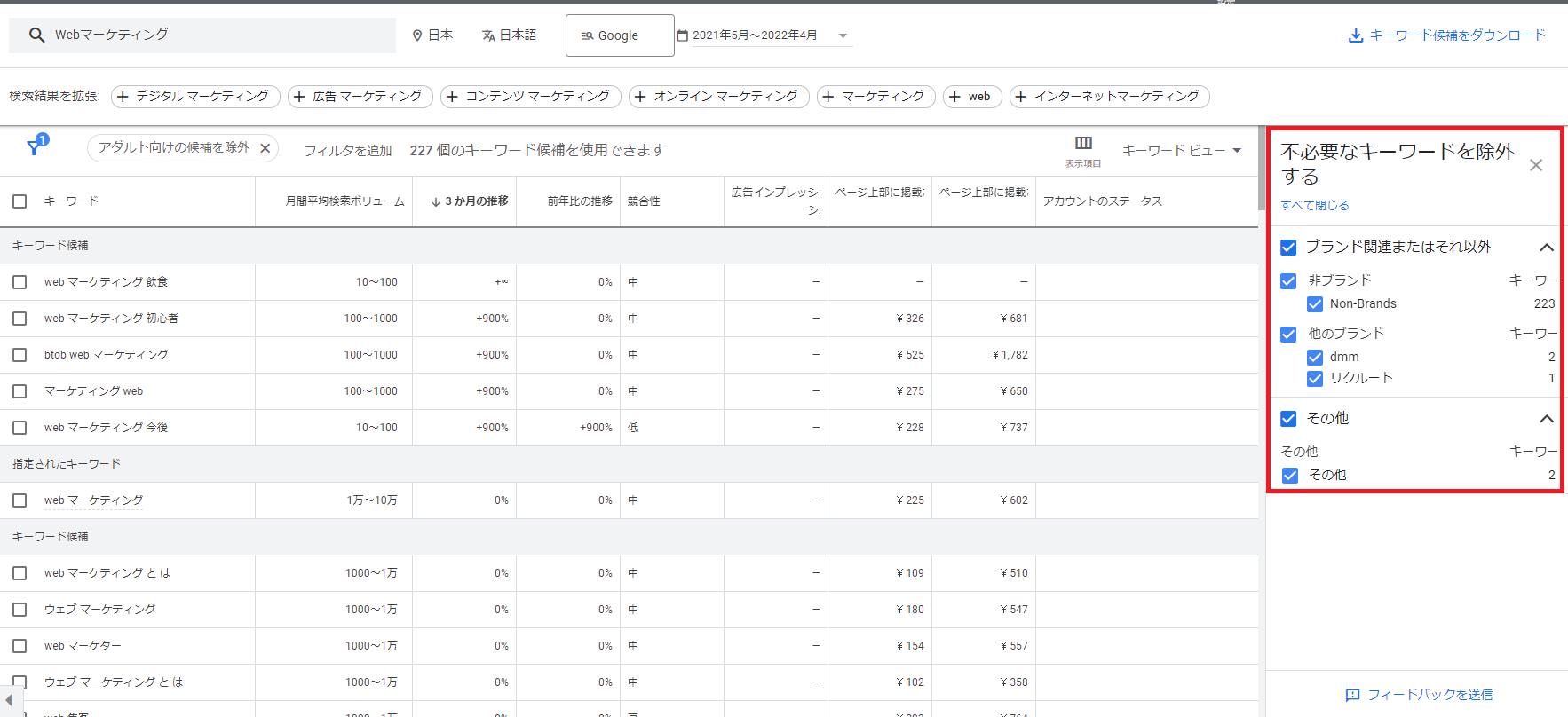1568x717 pixels.
Task: Click the table vertical scrollbar
Action: coord(1262,169)
